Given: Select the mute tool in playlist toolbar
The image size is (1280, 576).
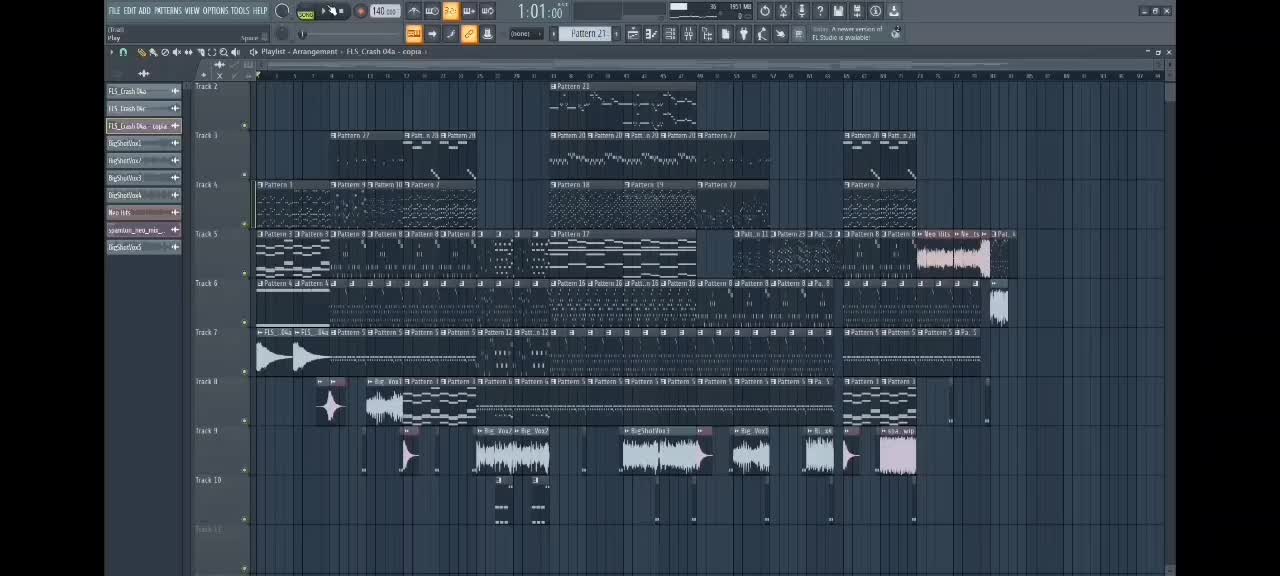Looking at the screenshot, I should 176,52.
